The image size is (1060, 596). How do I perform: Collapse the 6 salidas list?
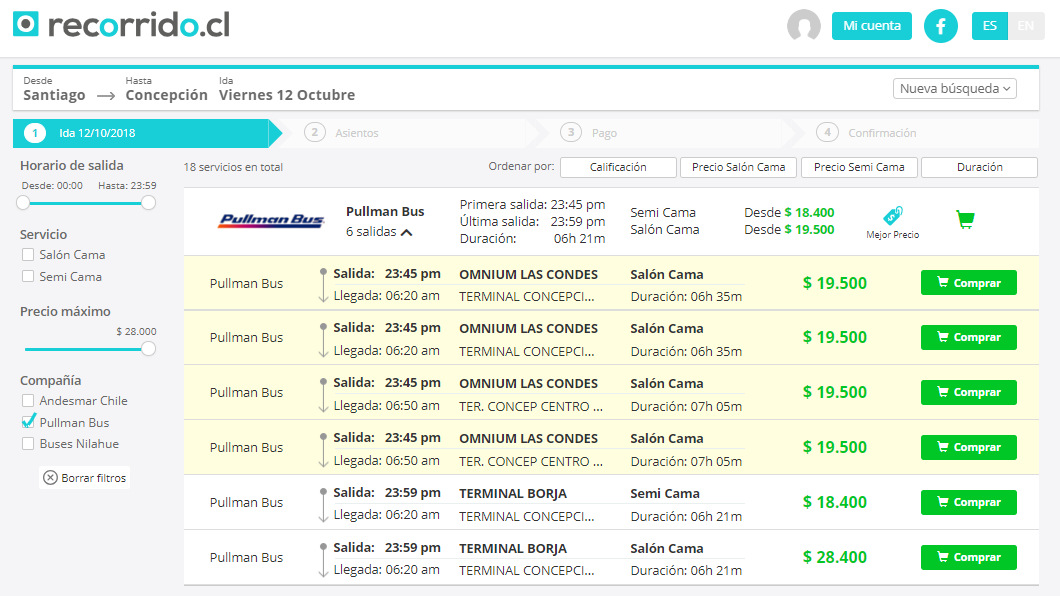click(379, 232)
